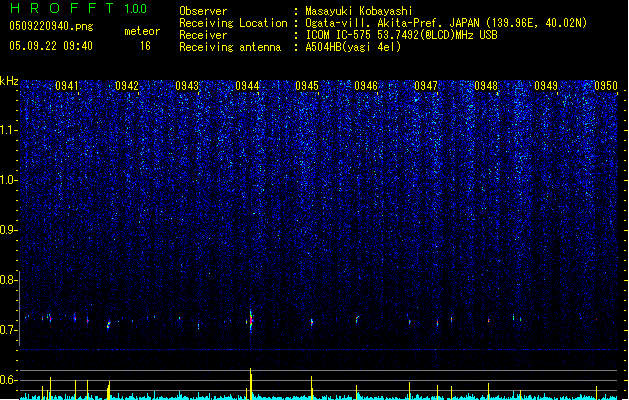Click the meteor echo just after 0945

click(312, 322)
